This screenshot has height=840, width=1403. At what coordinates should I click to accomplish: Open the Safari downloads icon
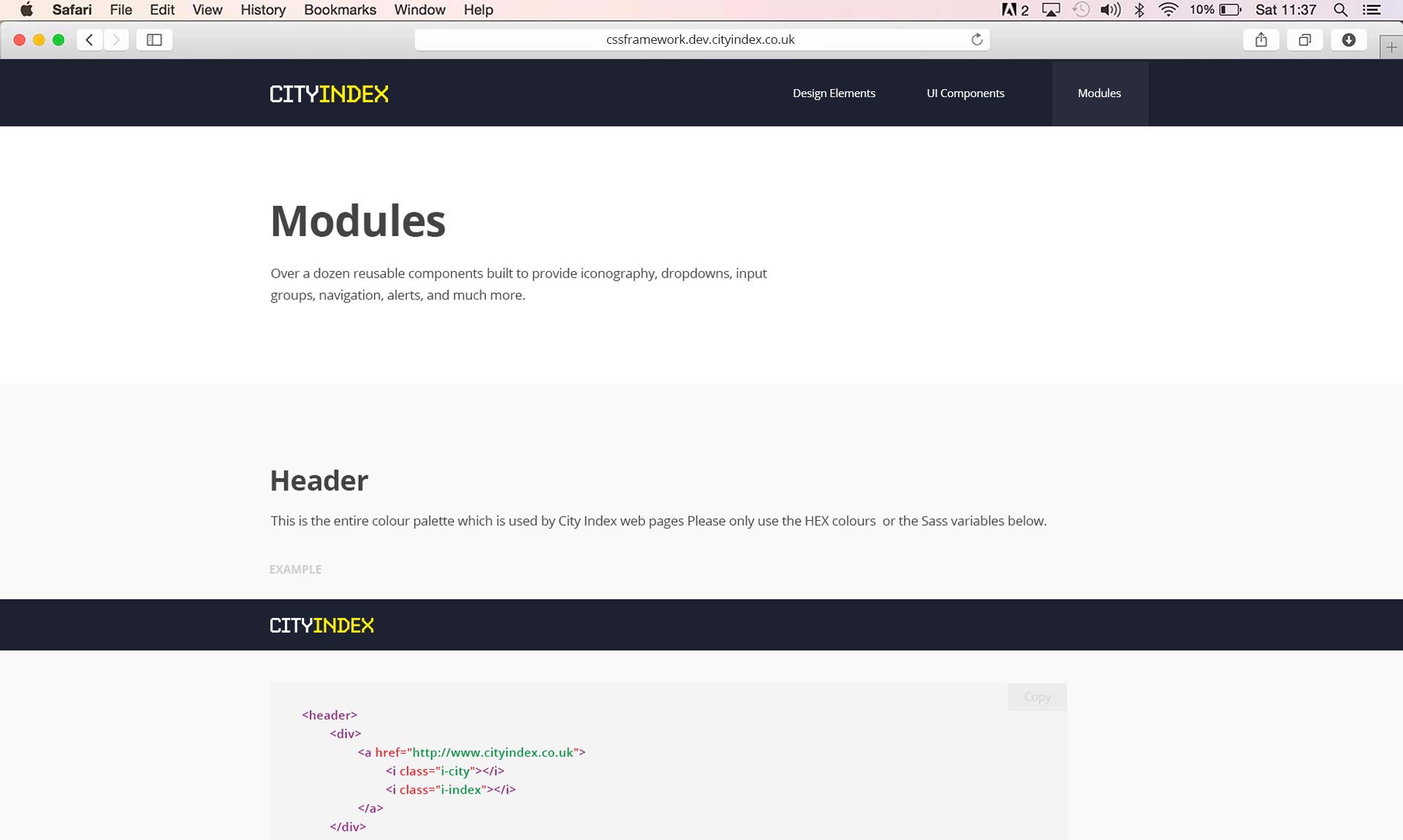[1348, 39]
